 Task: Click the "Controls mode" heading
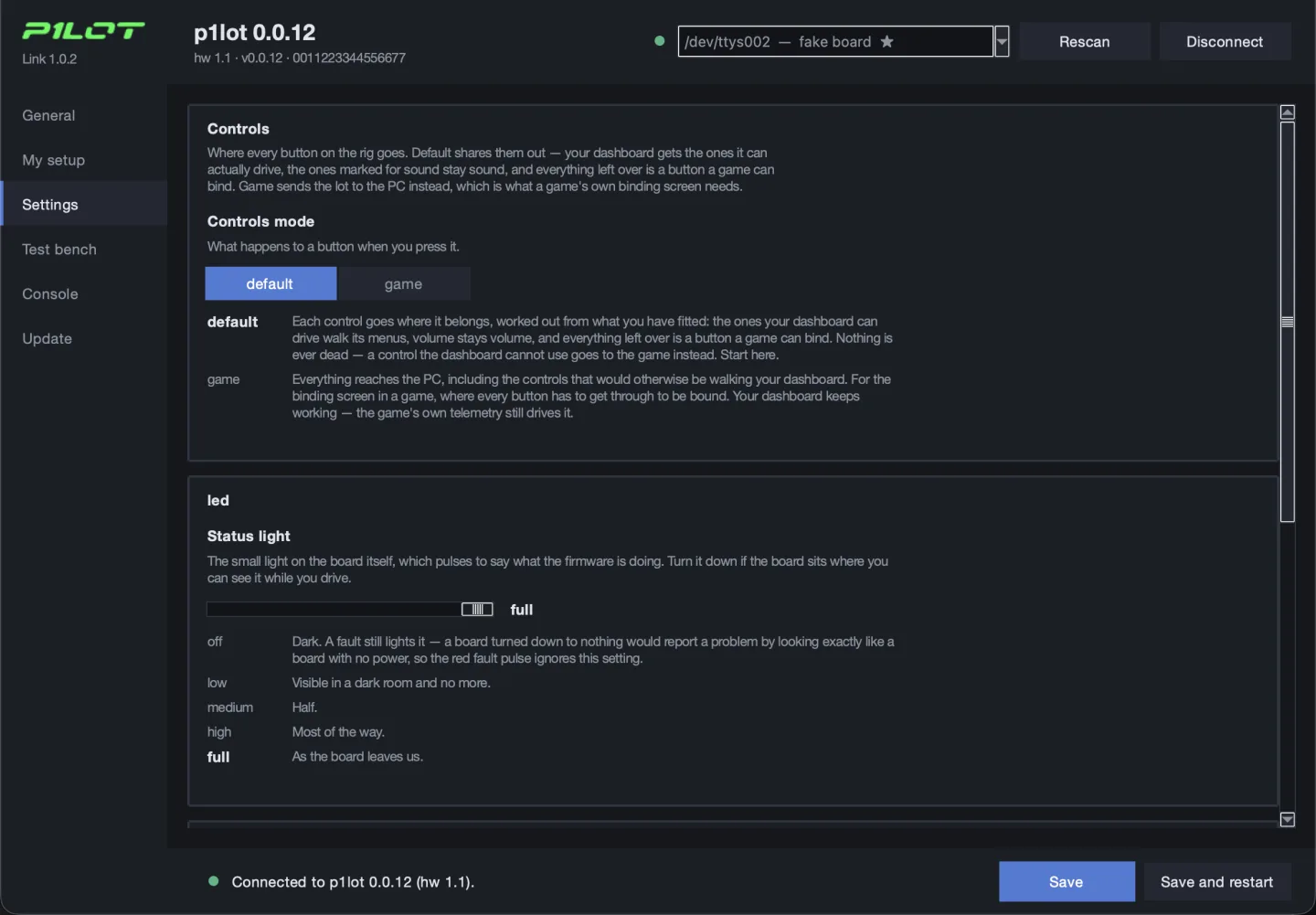tap(260, 221)
